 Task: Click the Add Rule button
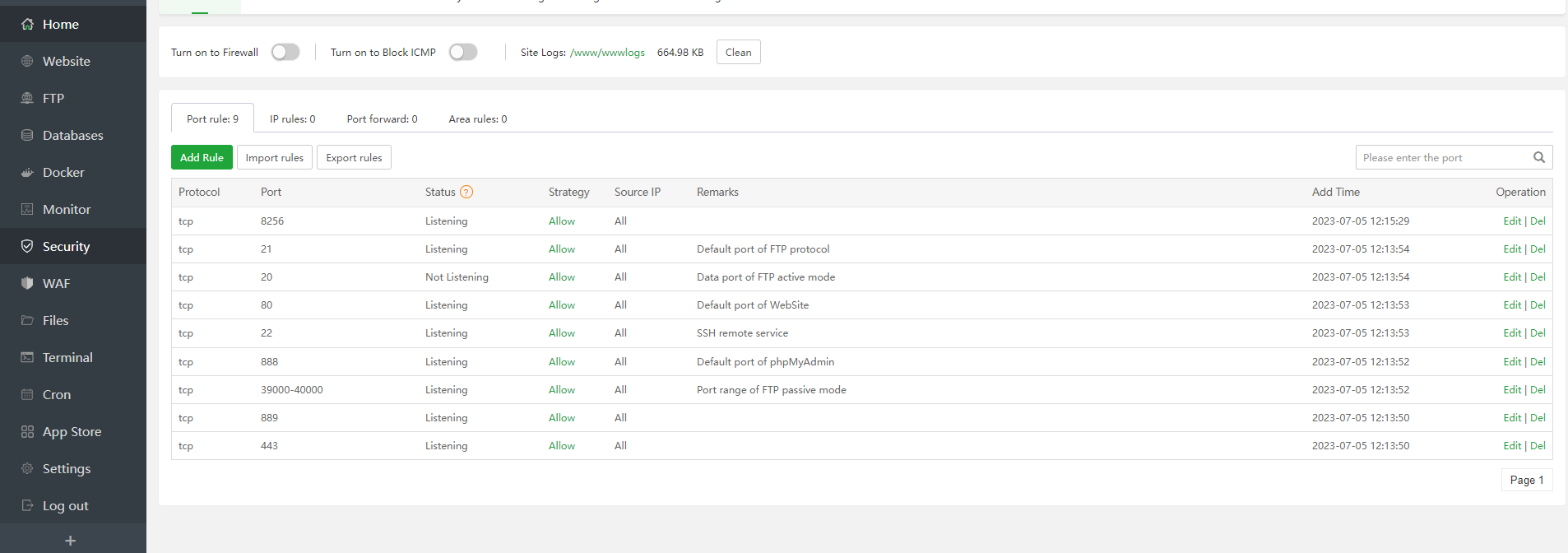coord(202,158)
